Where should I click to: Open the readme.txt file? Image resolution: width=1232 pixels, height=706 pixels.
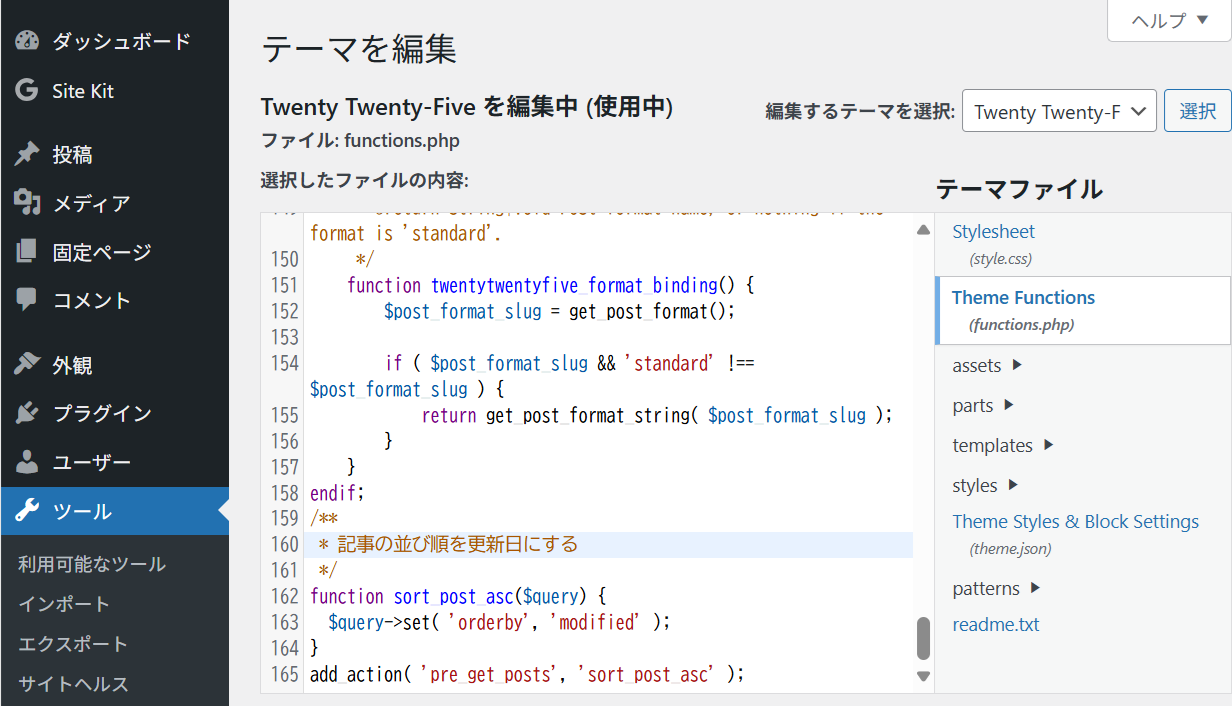coord(995,624)
